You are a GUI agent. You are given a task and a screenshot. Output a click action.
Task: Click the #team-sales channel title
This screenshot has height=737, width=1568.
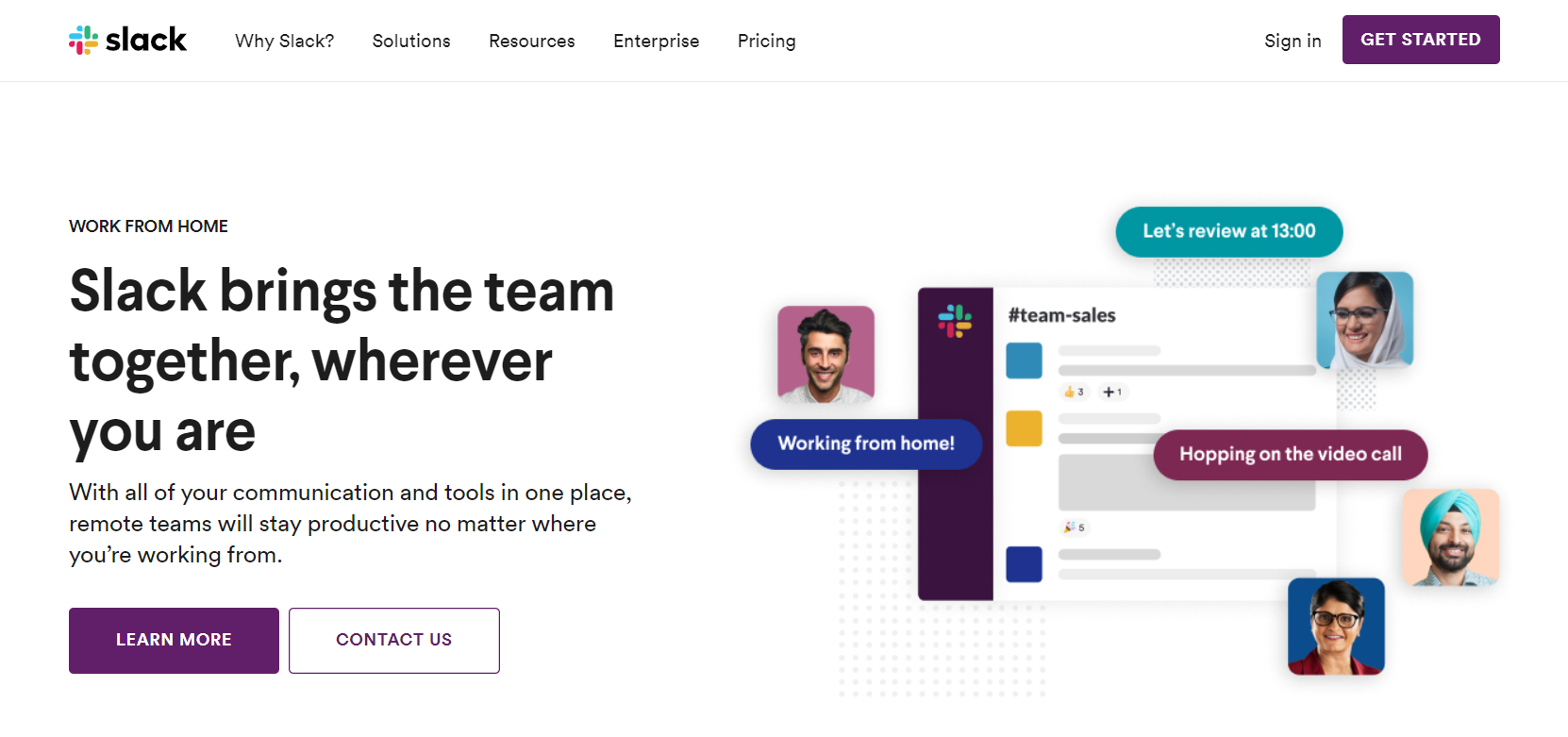1061,315
